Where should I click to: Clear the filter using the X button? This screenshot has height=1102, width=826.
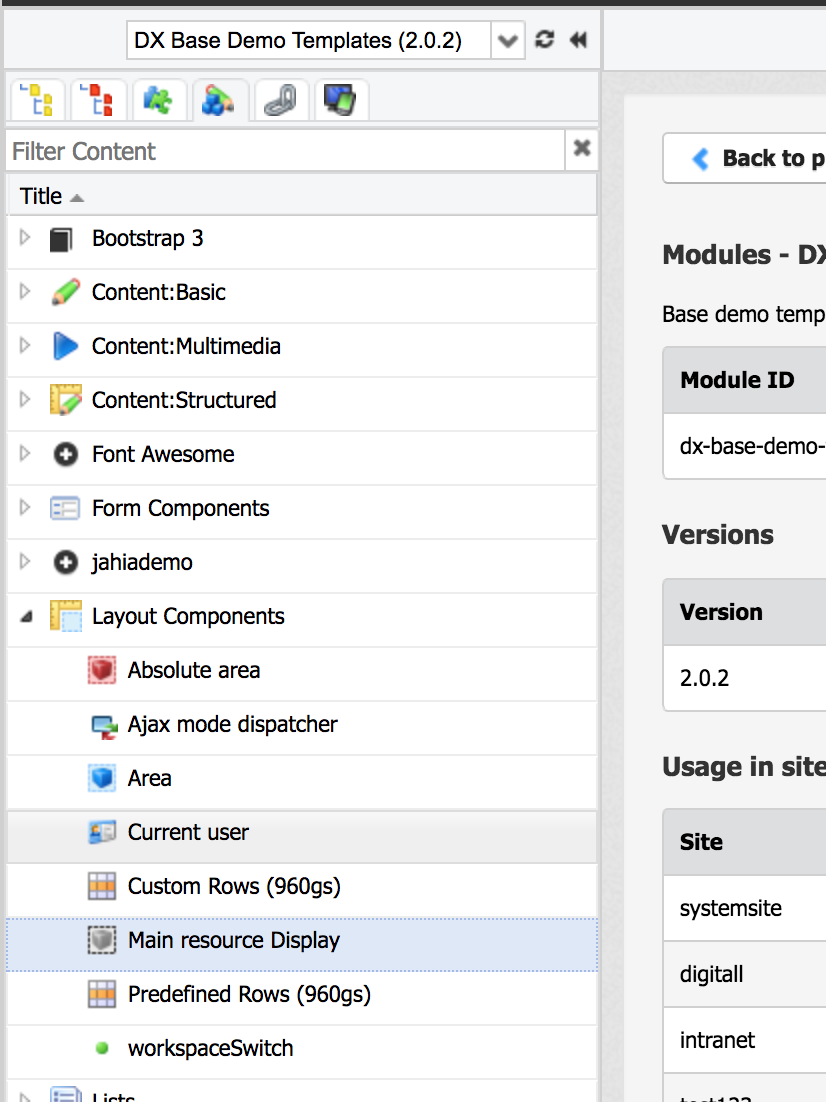pos(581,148)
